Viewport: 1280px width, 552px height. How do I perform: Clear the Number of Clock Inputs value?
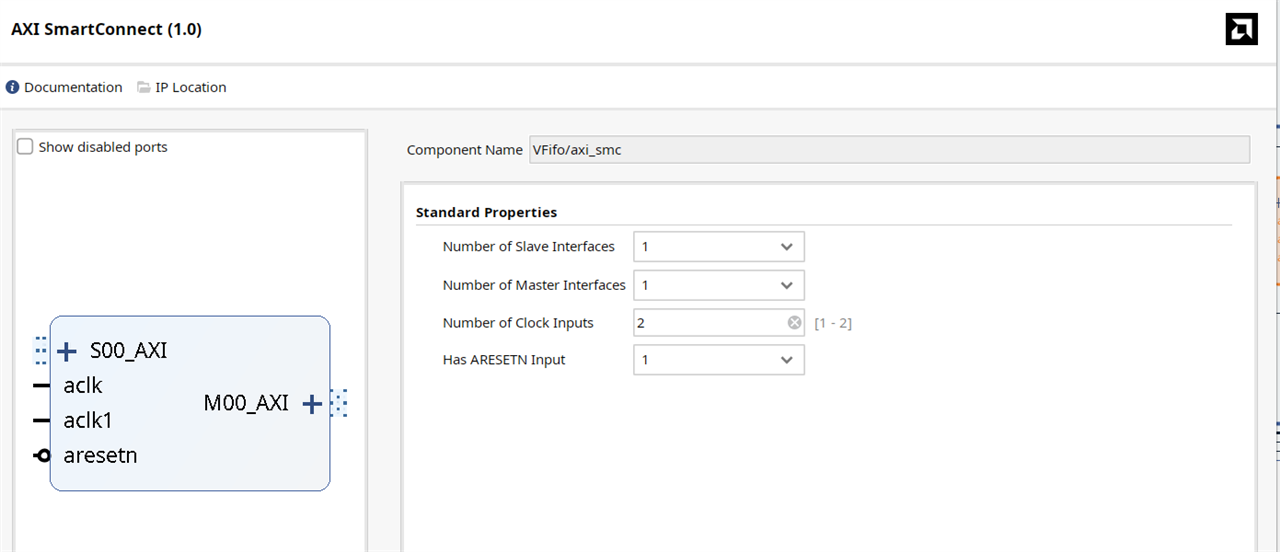(794, 323)
